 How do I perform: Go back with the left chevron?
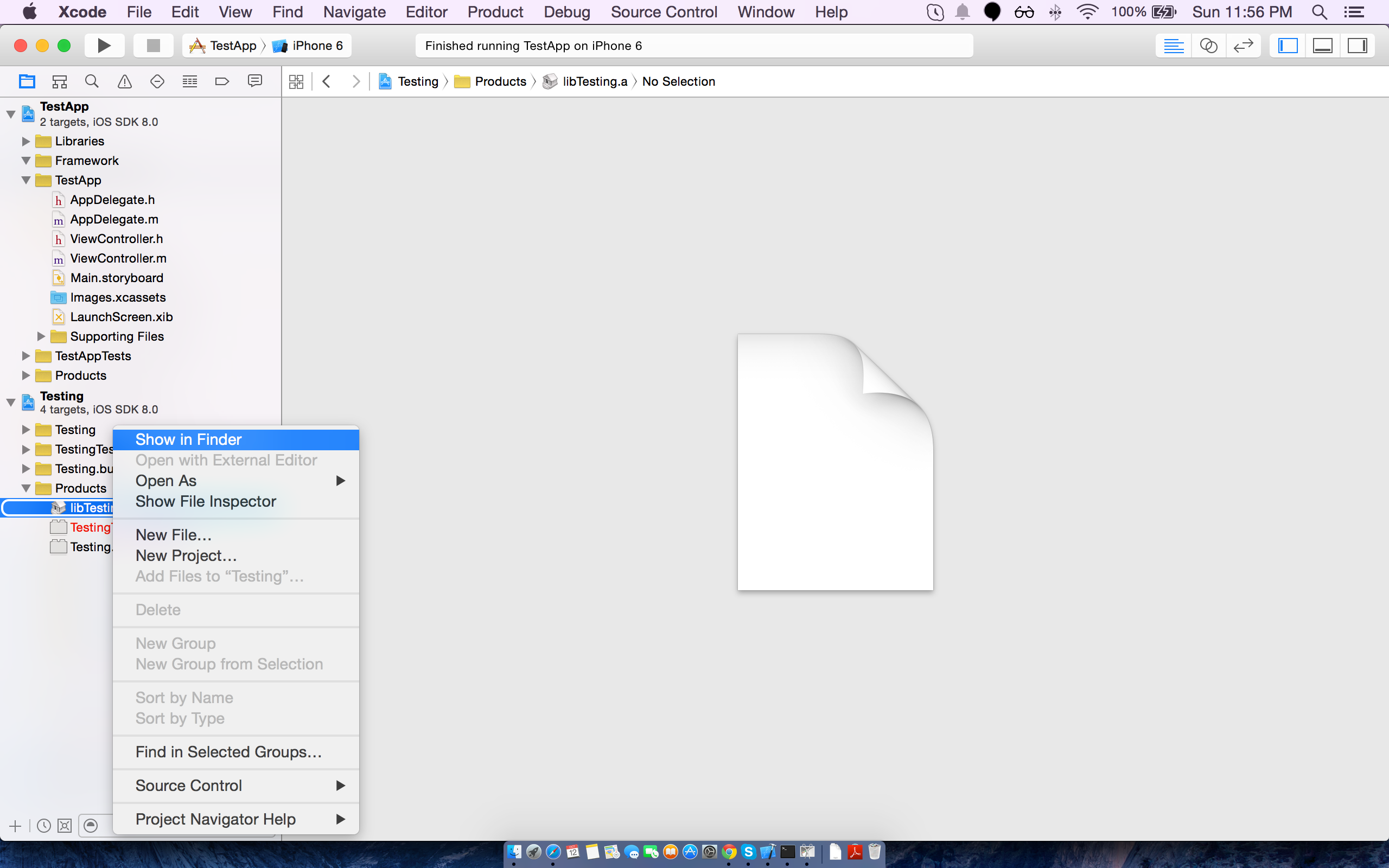tap(327, 81)
